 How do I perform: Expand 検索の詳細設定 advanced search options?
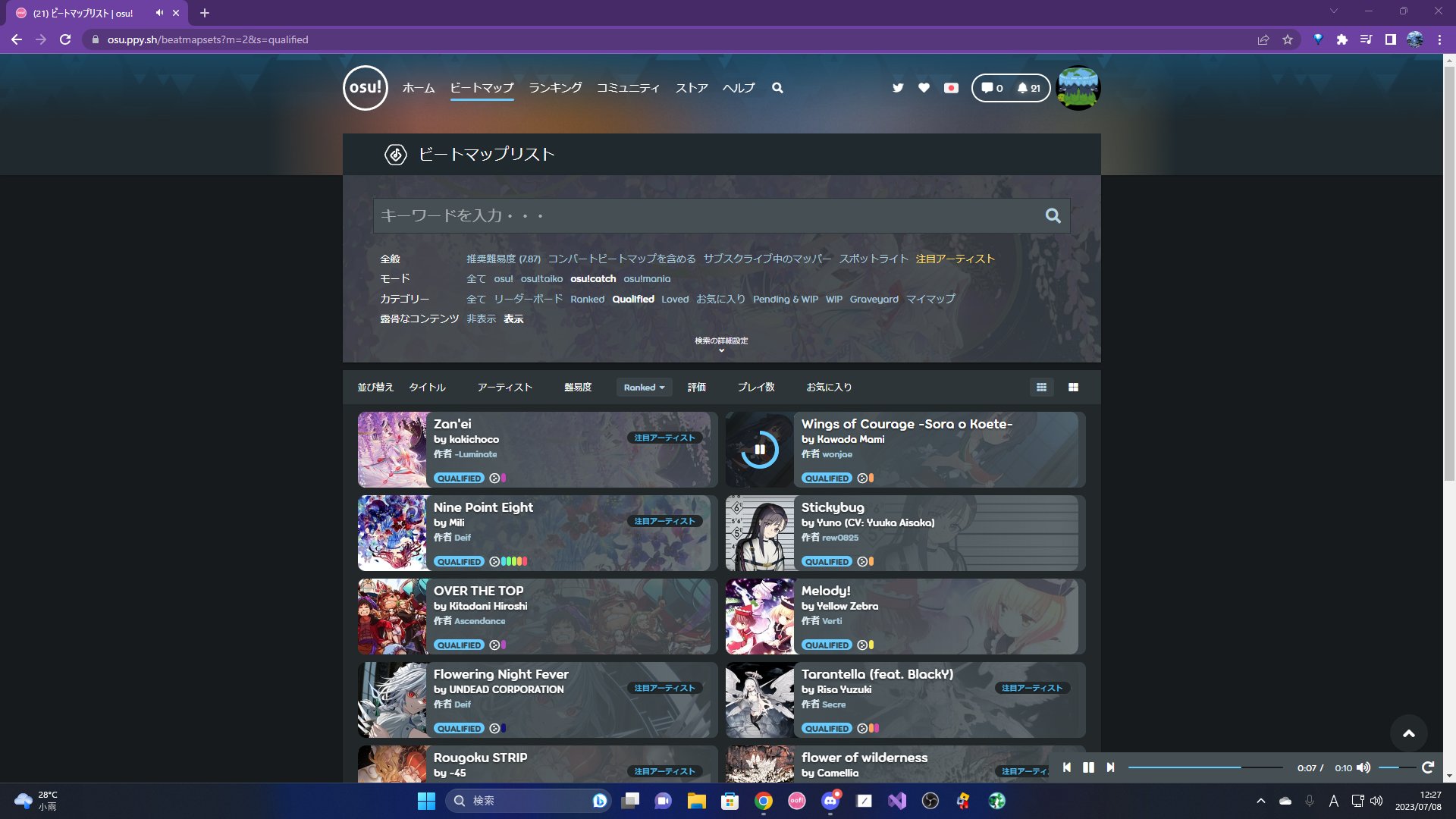721,344
